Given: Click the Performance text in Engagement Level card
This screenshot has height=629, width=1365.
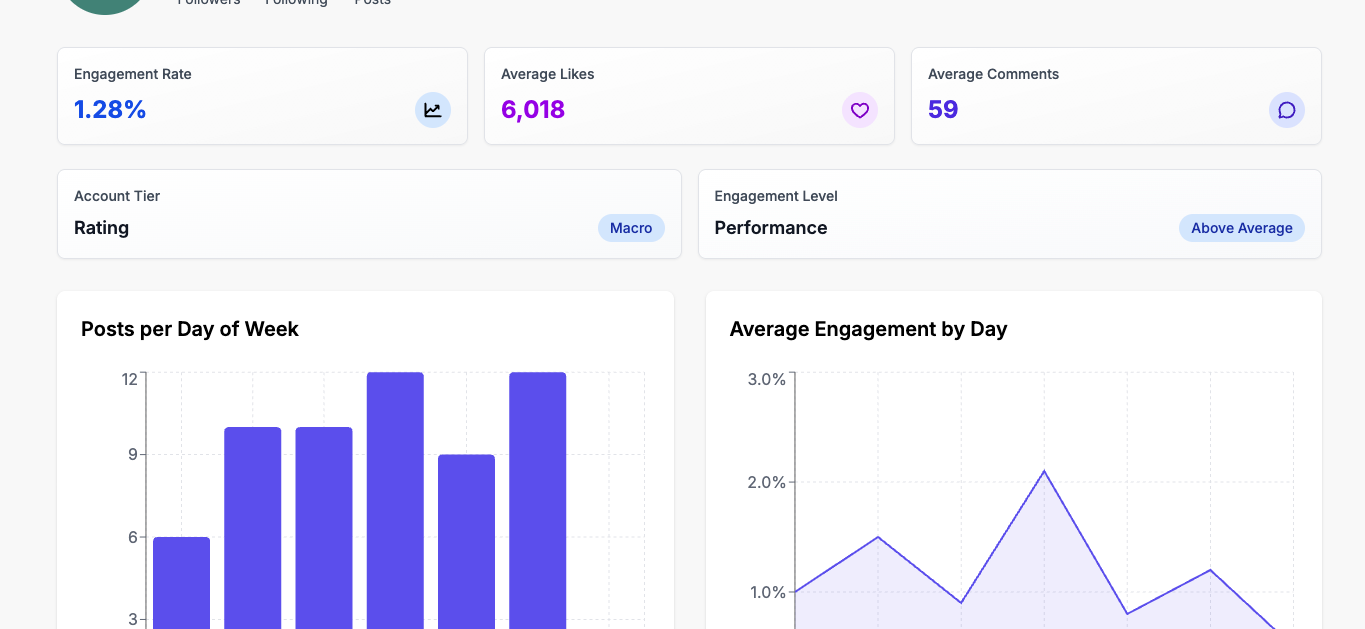Looking at the screenshot, I should [x=771, y=228].
